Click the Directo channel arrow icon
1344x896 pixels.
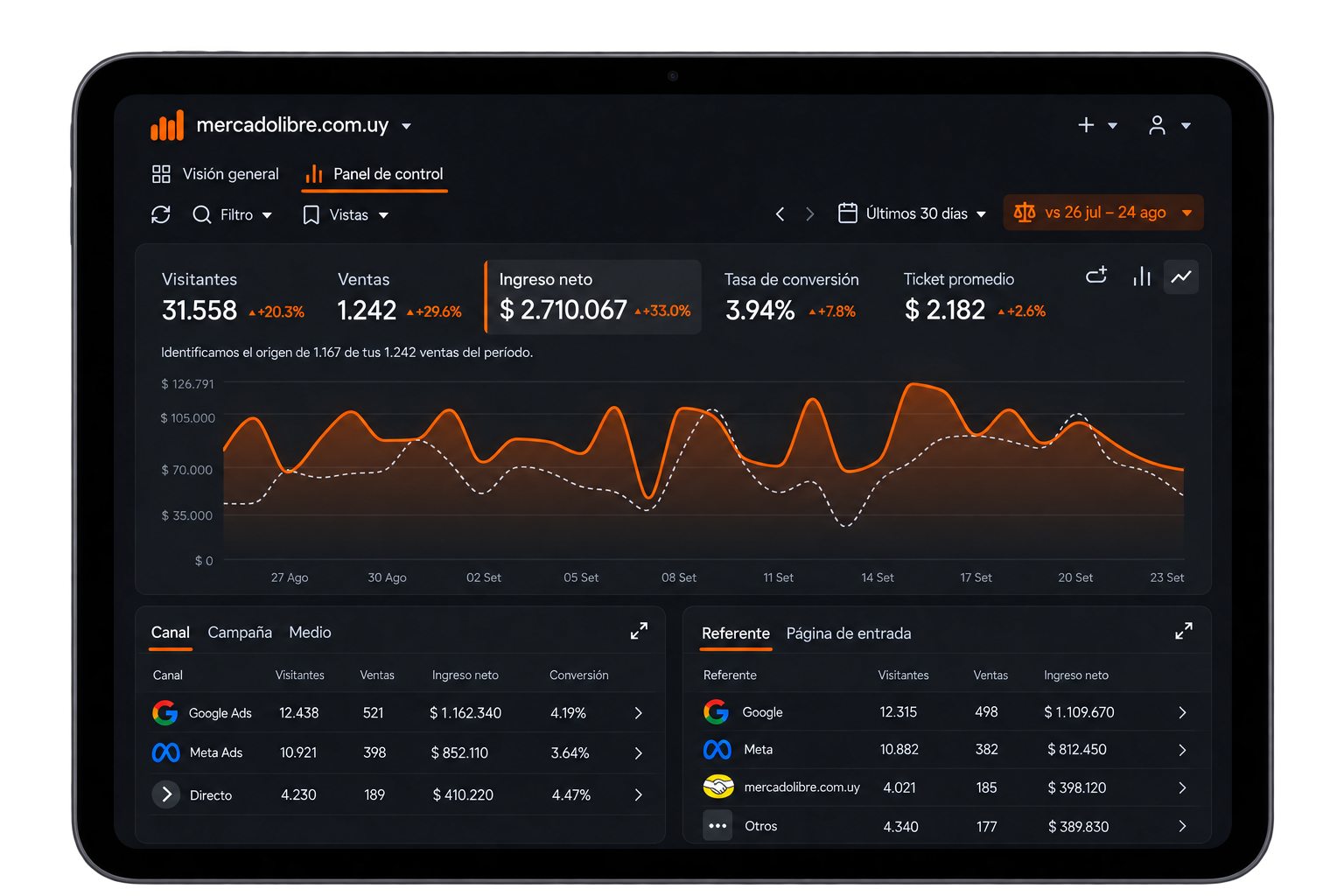(166, 794)
